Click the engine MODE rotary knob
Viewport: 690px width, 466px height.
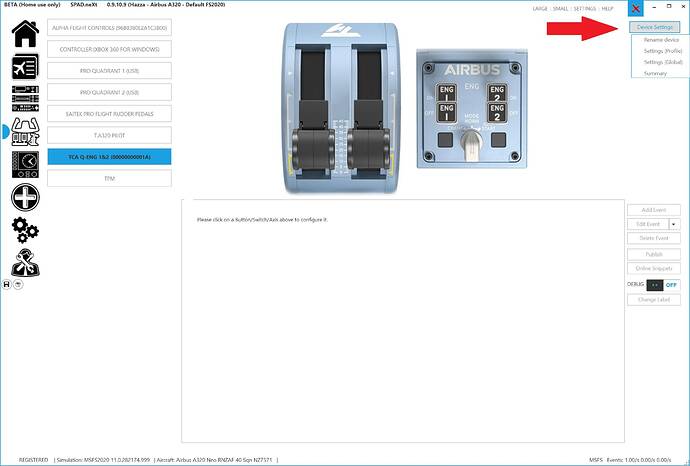point(471,144)
